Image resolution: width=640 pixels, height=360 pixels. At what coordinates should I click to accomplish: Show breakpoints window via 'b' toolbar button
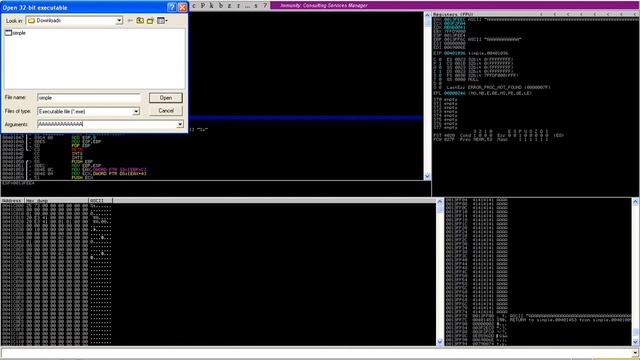[x=221, y=5]
